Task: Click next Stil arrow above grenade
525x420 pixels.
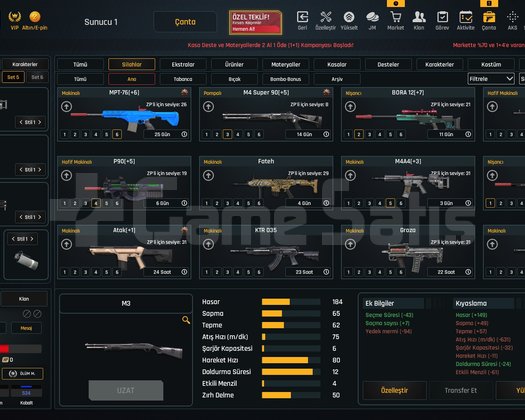Action: (32, 239)
